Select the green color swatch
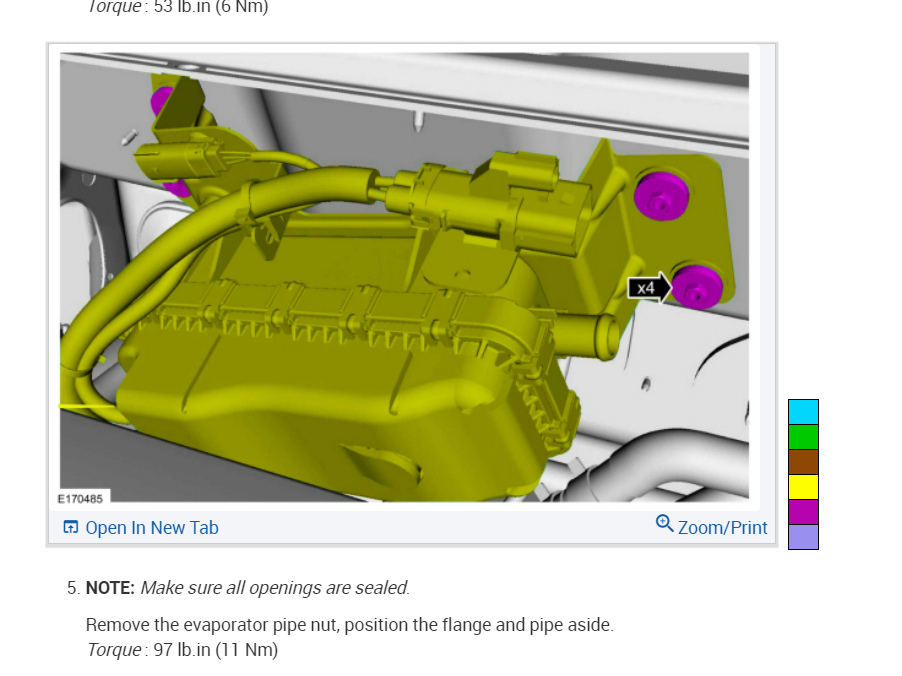This screenshot has height=676, width=902. (x=803, y=437)
